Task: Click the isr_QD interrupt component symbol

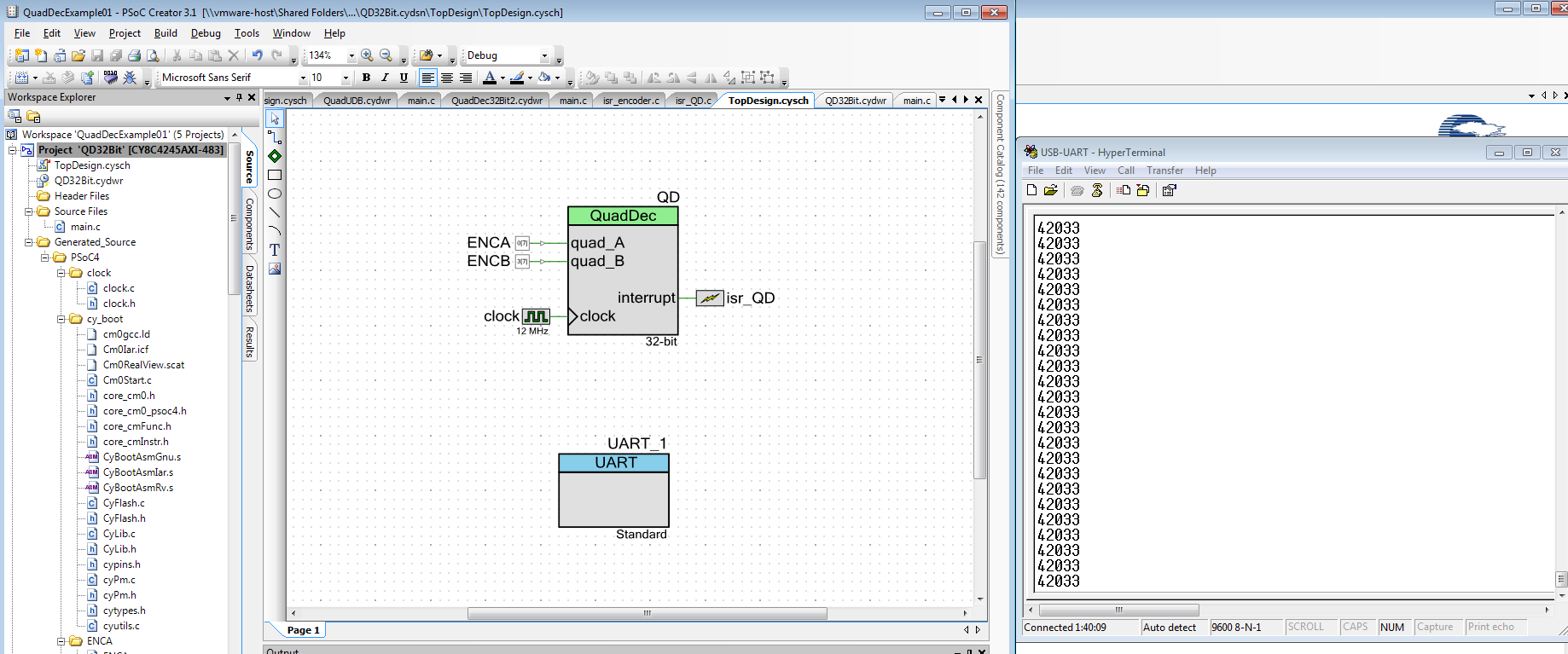Action: pyautogui.click(x=710, y=298)
